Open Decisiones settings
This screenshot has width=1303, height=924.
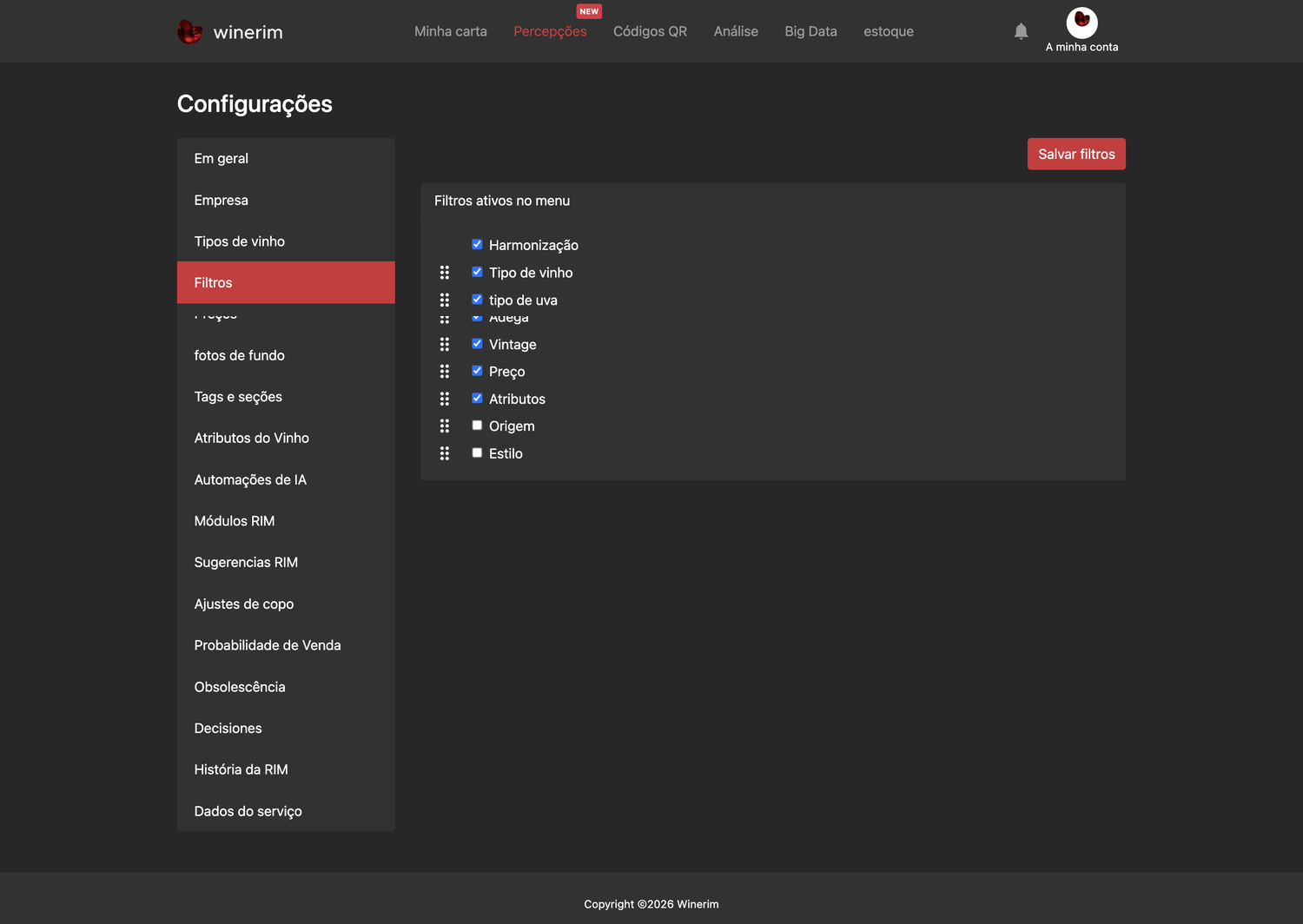point(286,728)
